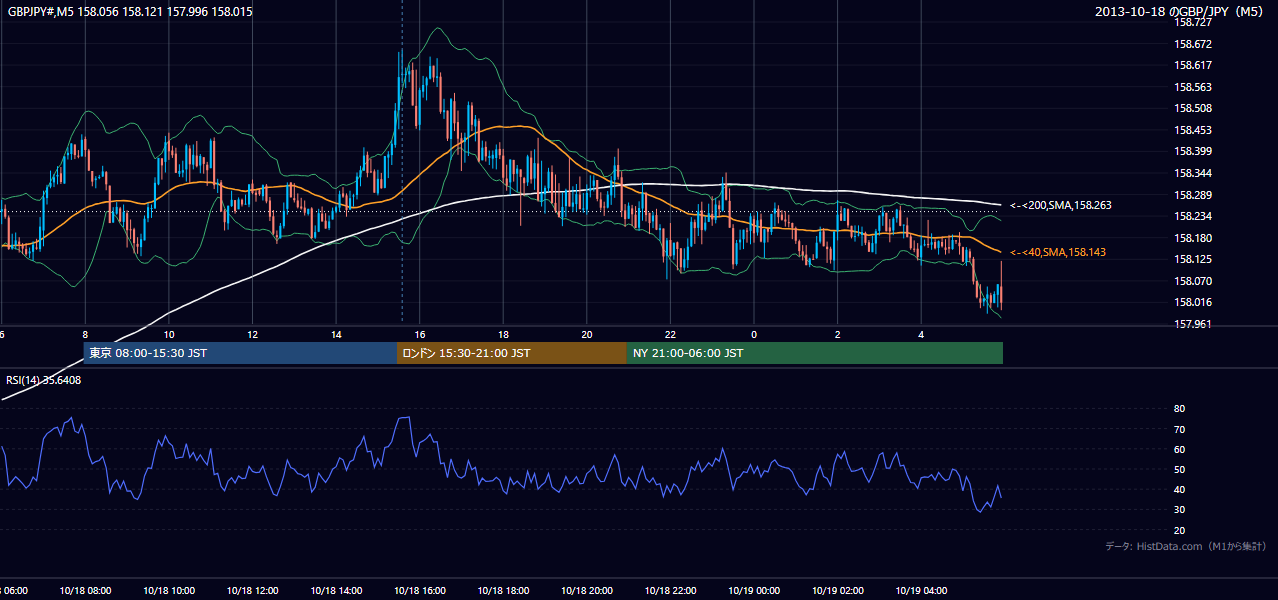Select the 東京 08:00-15:30 JST session bar

tap(240, 353)
